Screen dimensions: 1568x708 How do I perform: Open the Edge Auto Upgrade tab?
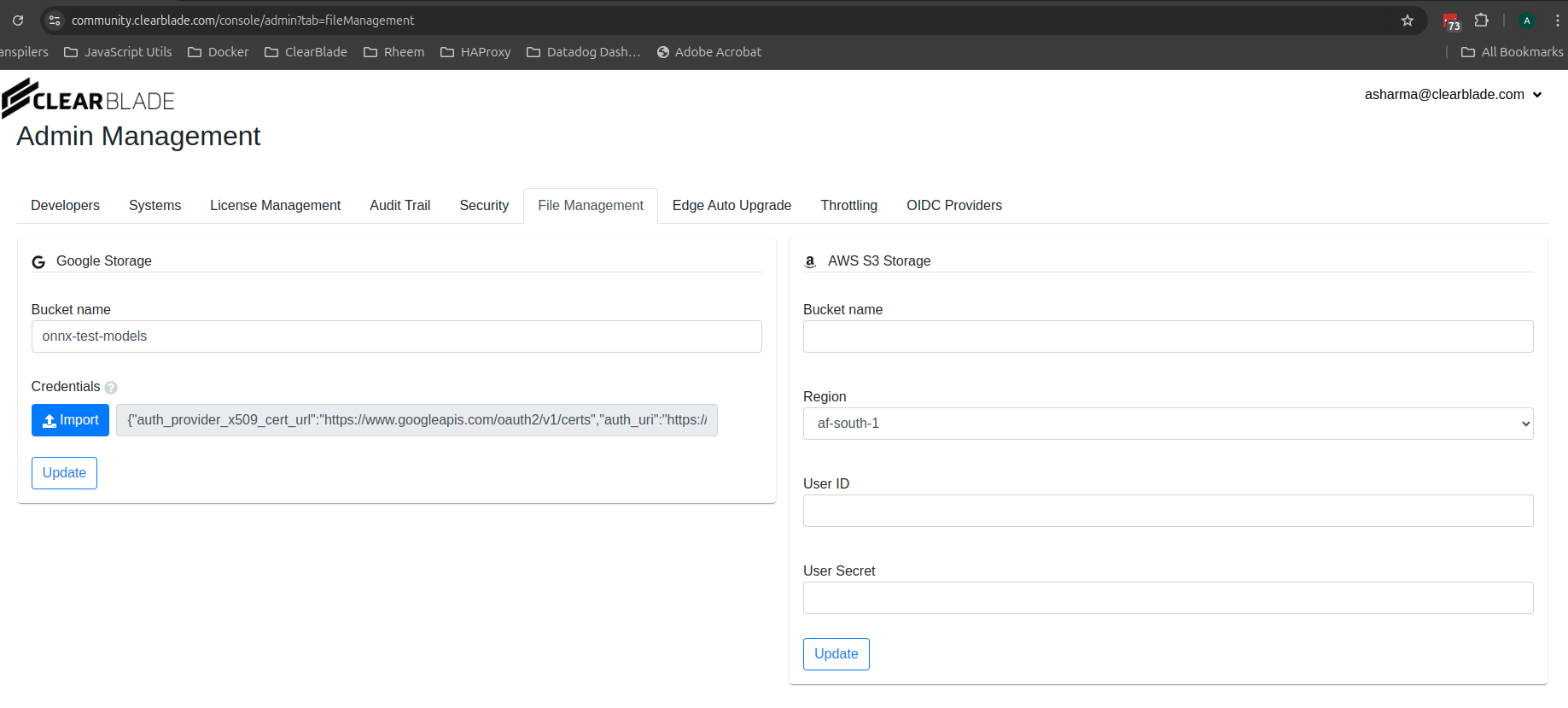(732, 206)
